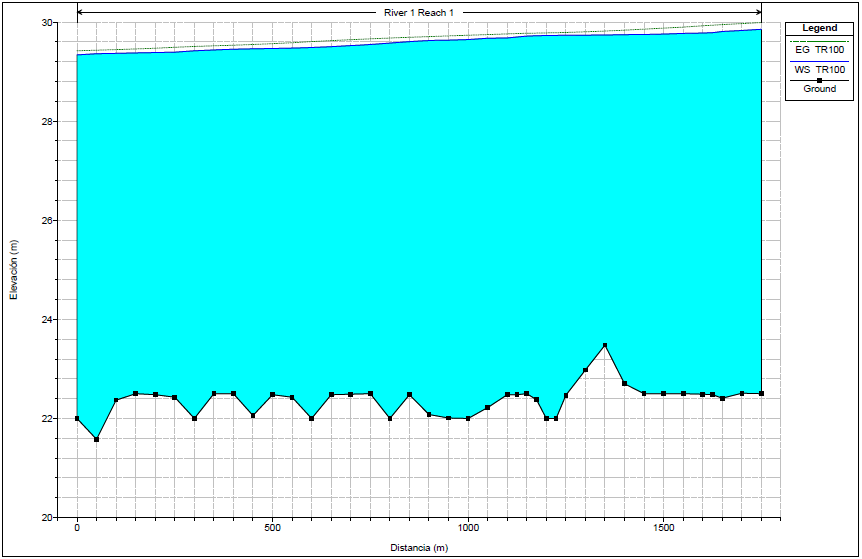Click the green dashed EG line sample in legend
Screen dimensions: 862x559
(819, 41)
